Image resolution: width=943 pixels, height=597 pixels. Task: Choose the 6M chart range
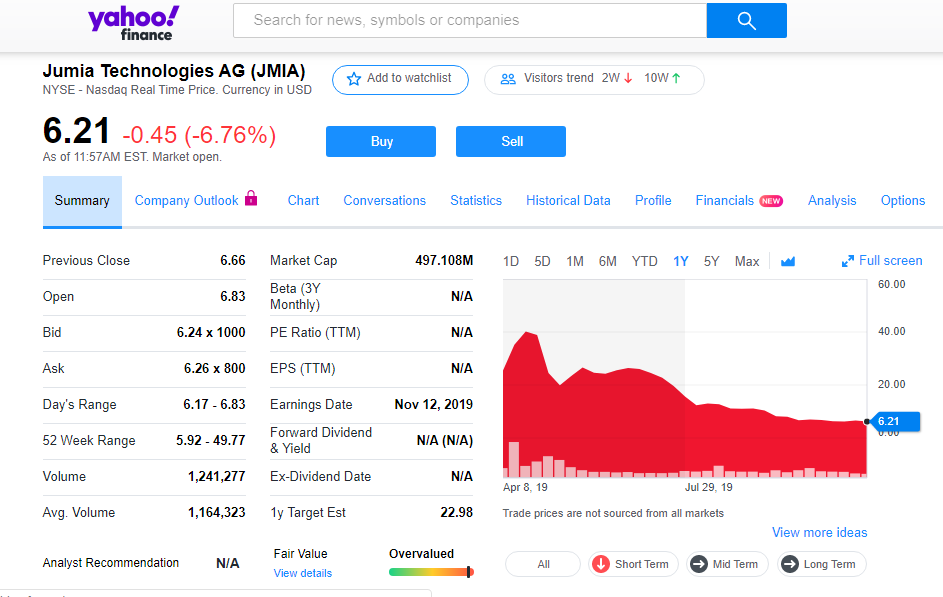tap(607, 261)
